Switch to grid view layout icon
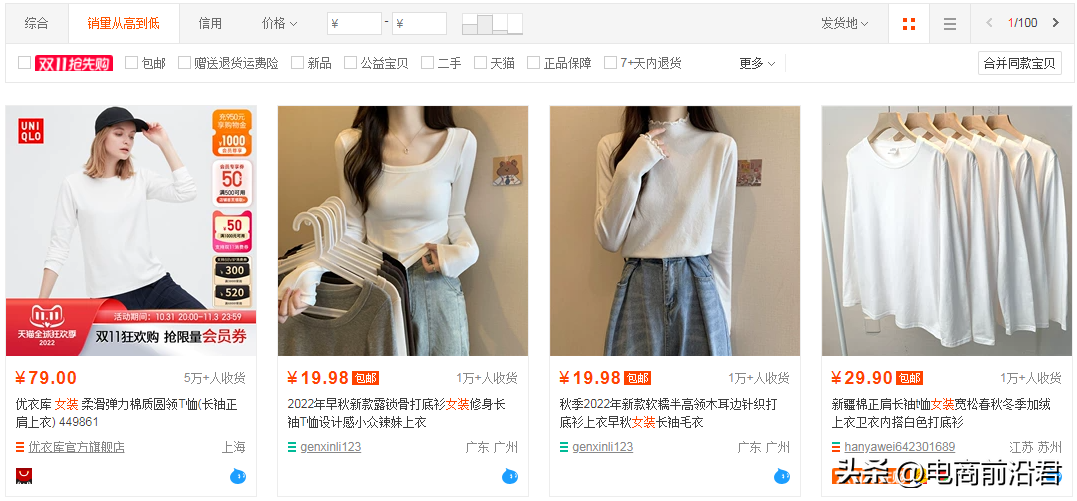Viewport: 1077px width, 501px height. click(909, 24)
